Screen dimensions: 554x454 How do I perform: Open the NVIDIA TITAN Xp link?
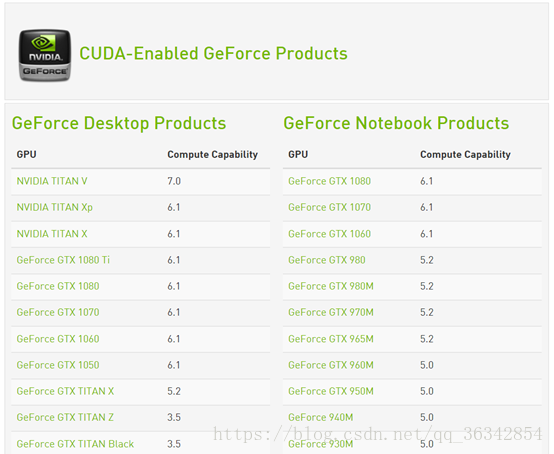coord(55,207)
